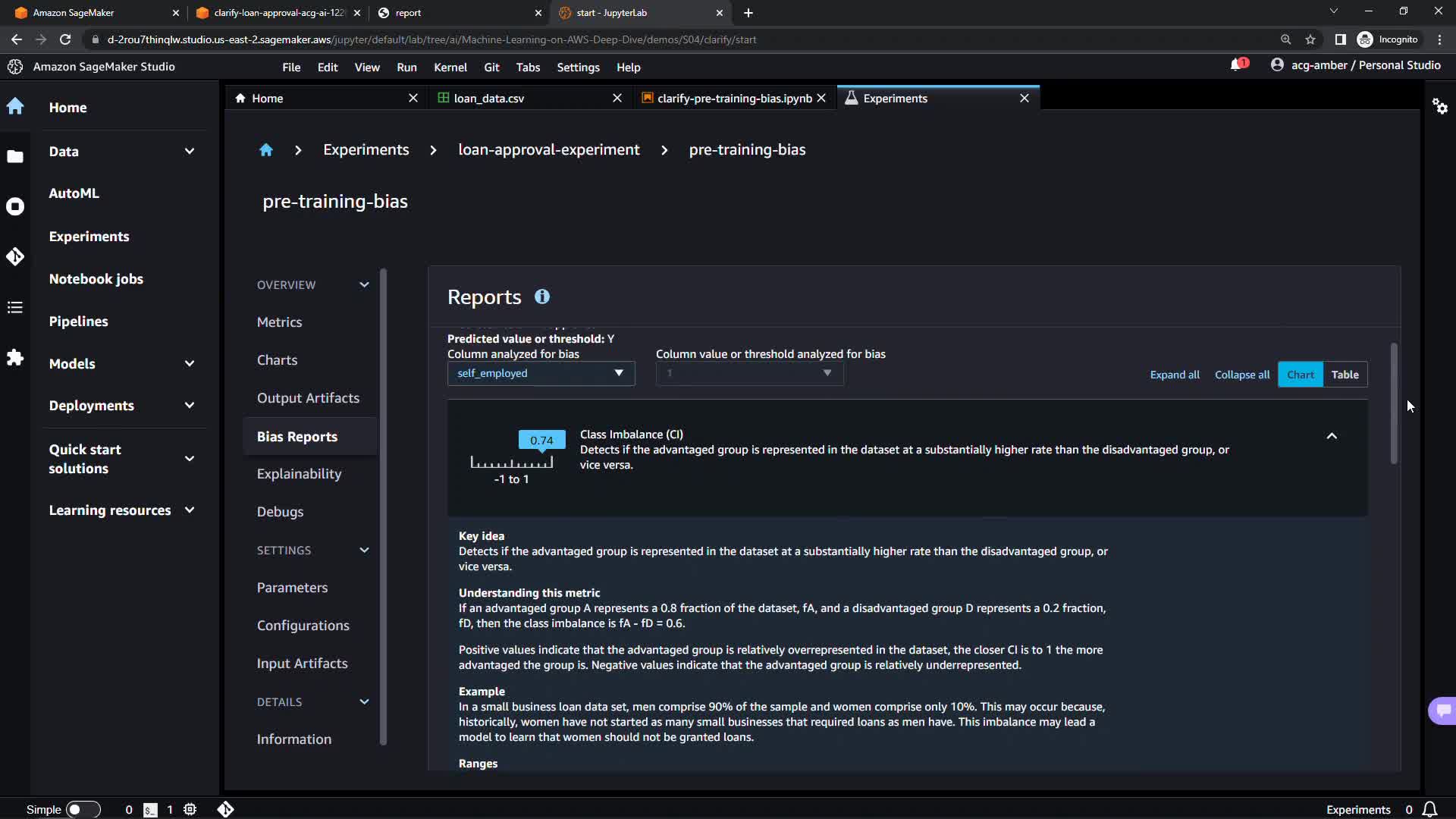
Task: Toggle the Simple mode switch
Action: (83, 809)
